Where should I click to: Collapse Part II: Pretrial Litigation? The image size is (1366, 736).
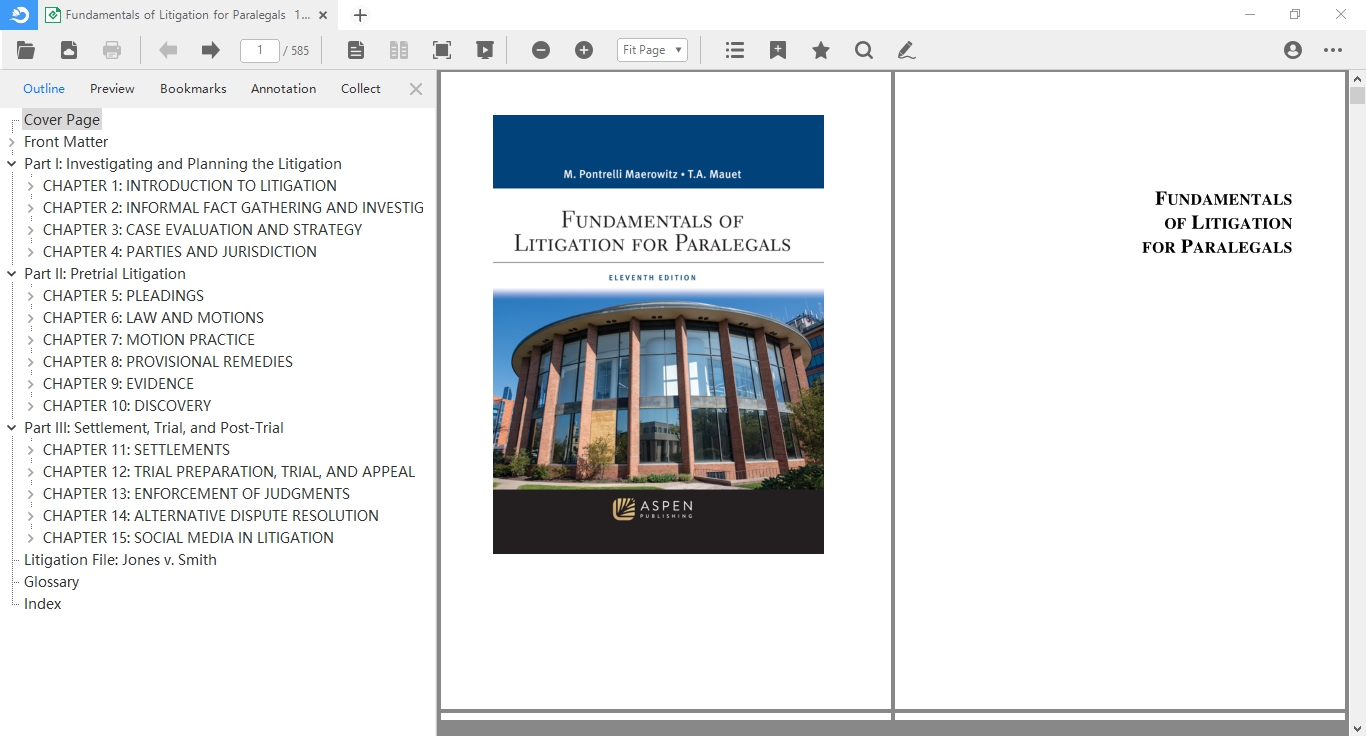point(12,274)
